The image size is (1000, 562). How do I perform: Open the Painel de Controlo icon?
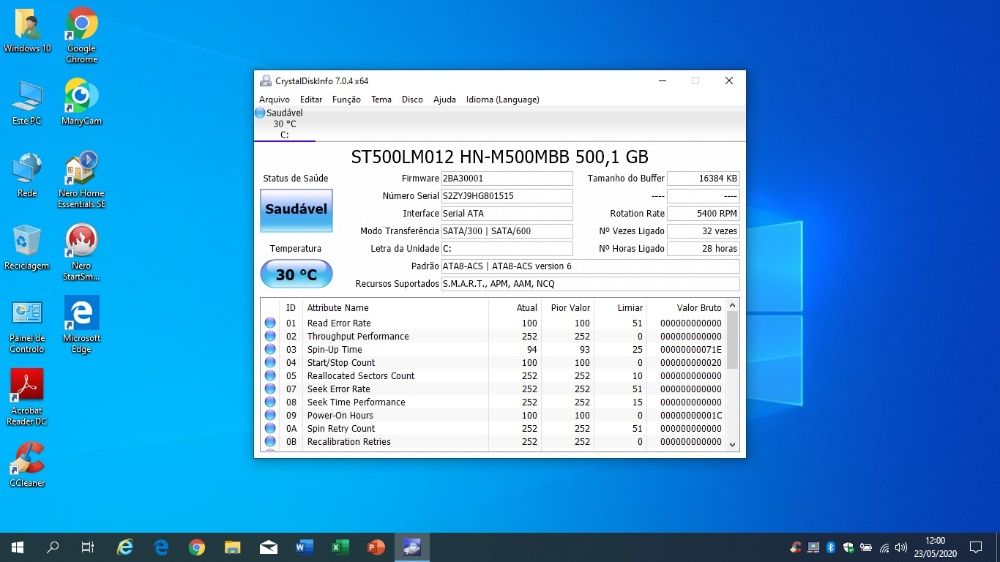(x=27, y=327)
